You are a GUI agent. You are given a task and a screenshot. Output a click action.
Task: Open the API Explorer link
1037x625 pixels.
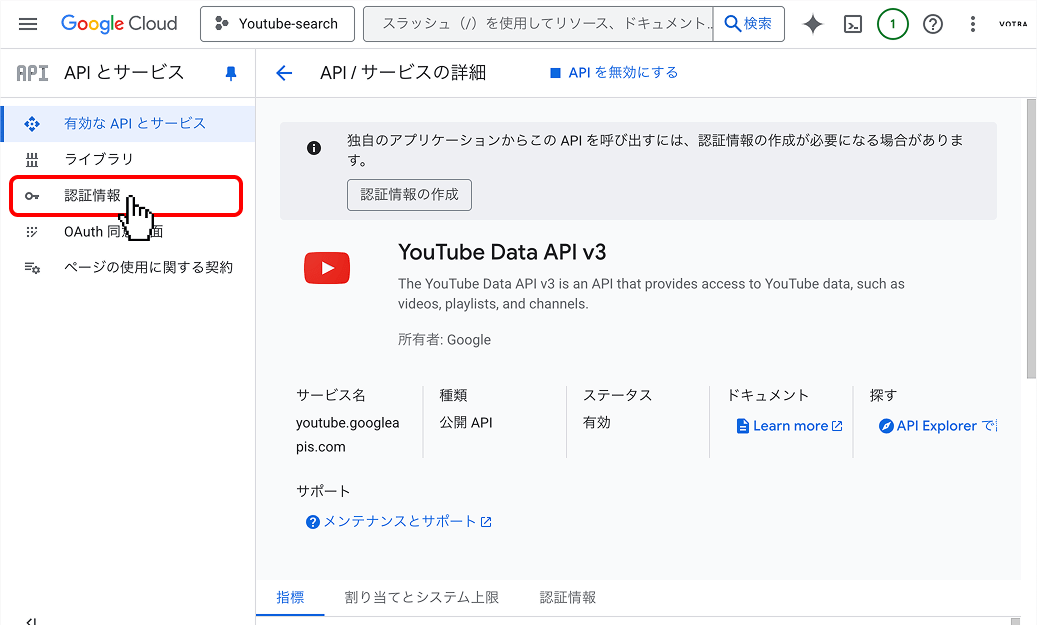pos(938,426)
